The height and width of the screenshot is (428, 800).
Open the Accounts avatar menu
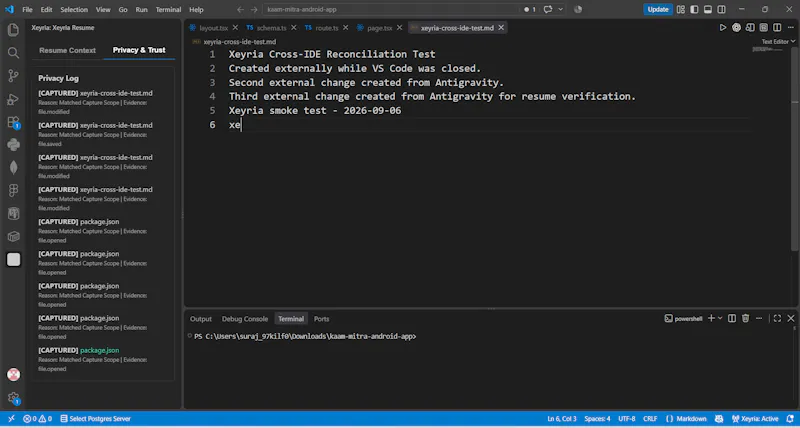13,374
